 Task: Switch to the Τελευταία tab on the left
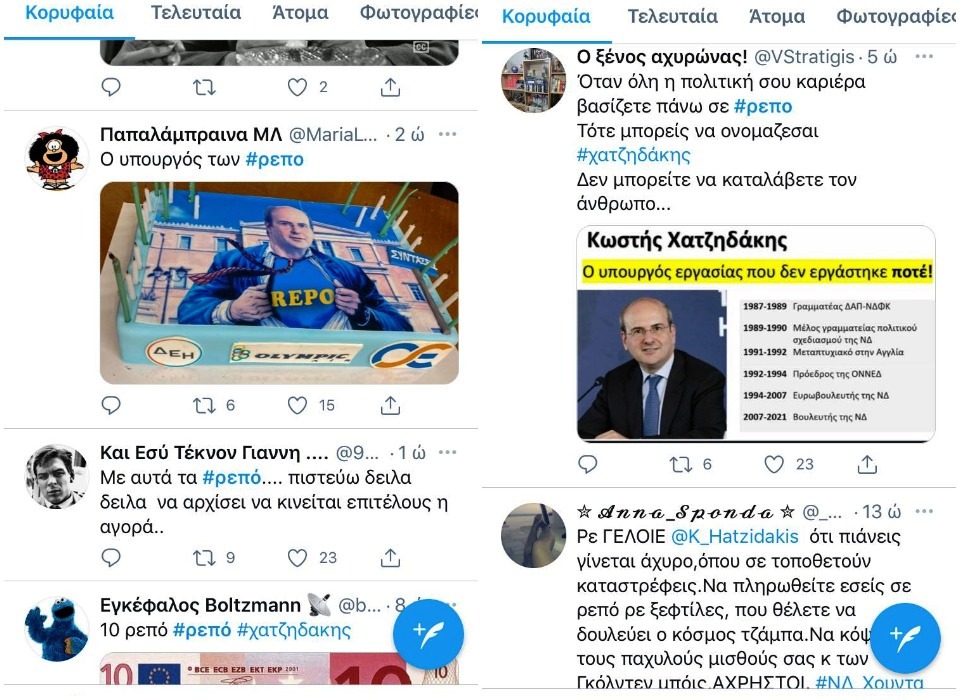tap(196, 13)
